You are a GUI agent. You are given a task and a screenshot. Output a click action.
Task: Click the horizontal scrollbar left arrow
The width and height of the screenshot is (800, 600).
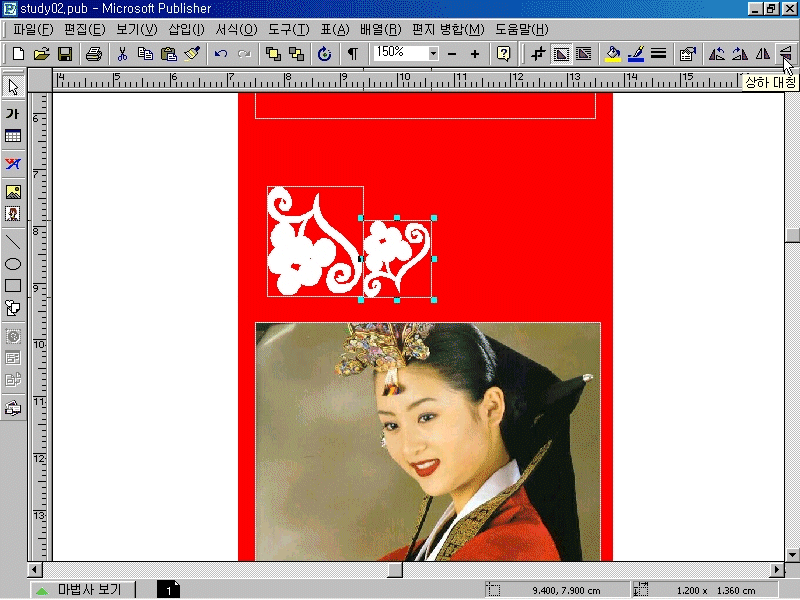(x=35, y=569)
